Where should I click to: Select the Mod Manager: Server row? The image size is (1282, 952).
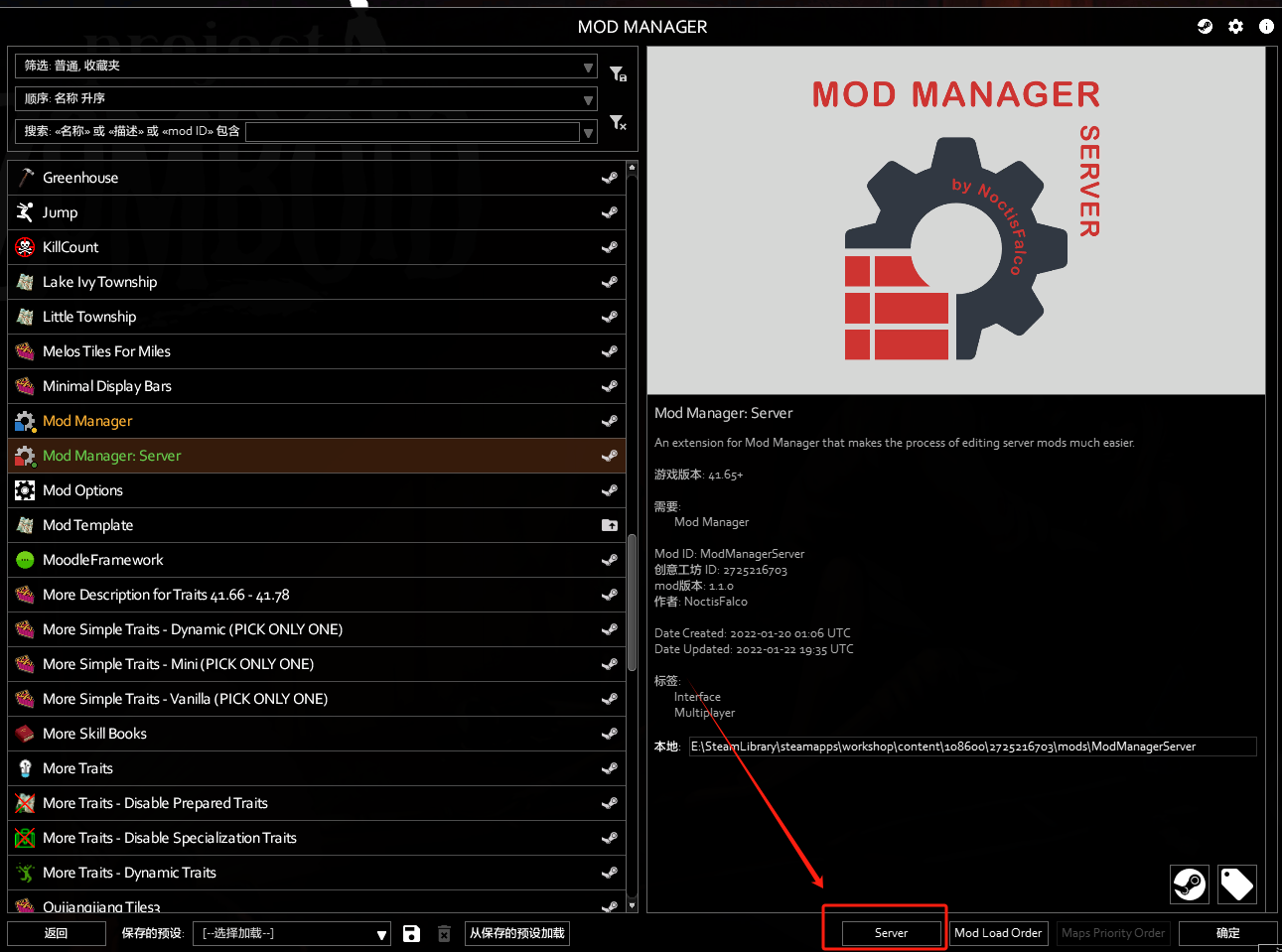click(x=317, y=456)
